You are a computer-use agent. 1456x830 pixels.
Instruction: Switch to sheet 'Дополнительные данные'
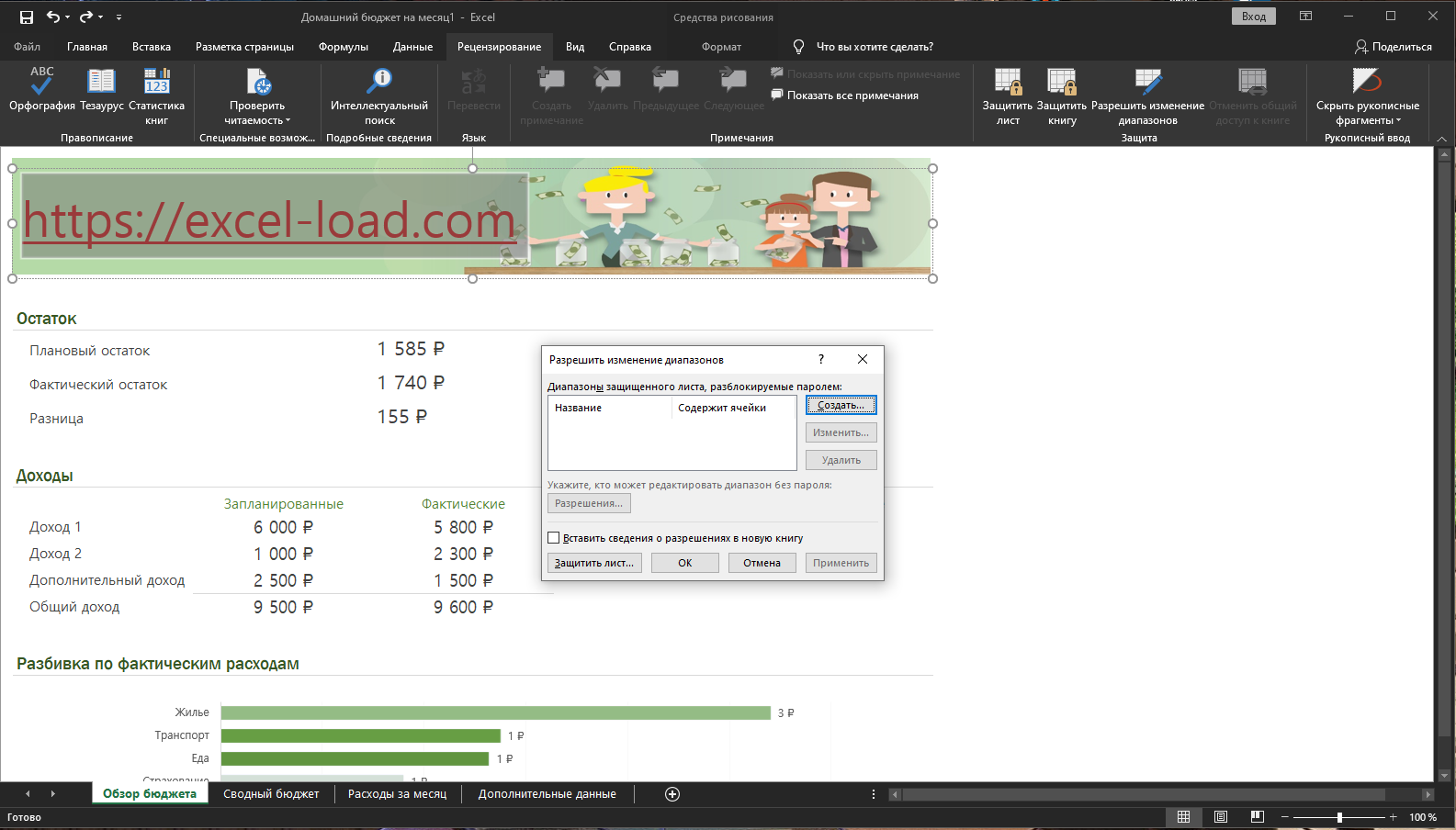547,794
